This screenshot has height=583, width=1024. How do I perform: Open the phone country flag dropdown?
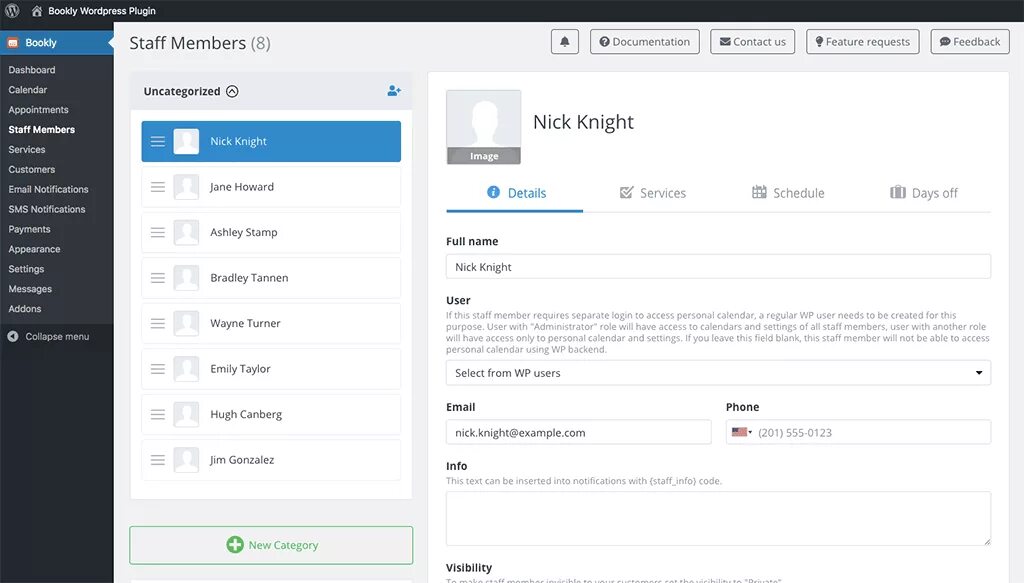(x=741, y=433)
